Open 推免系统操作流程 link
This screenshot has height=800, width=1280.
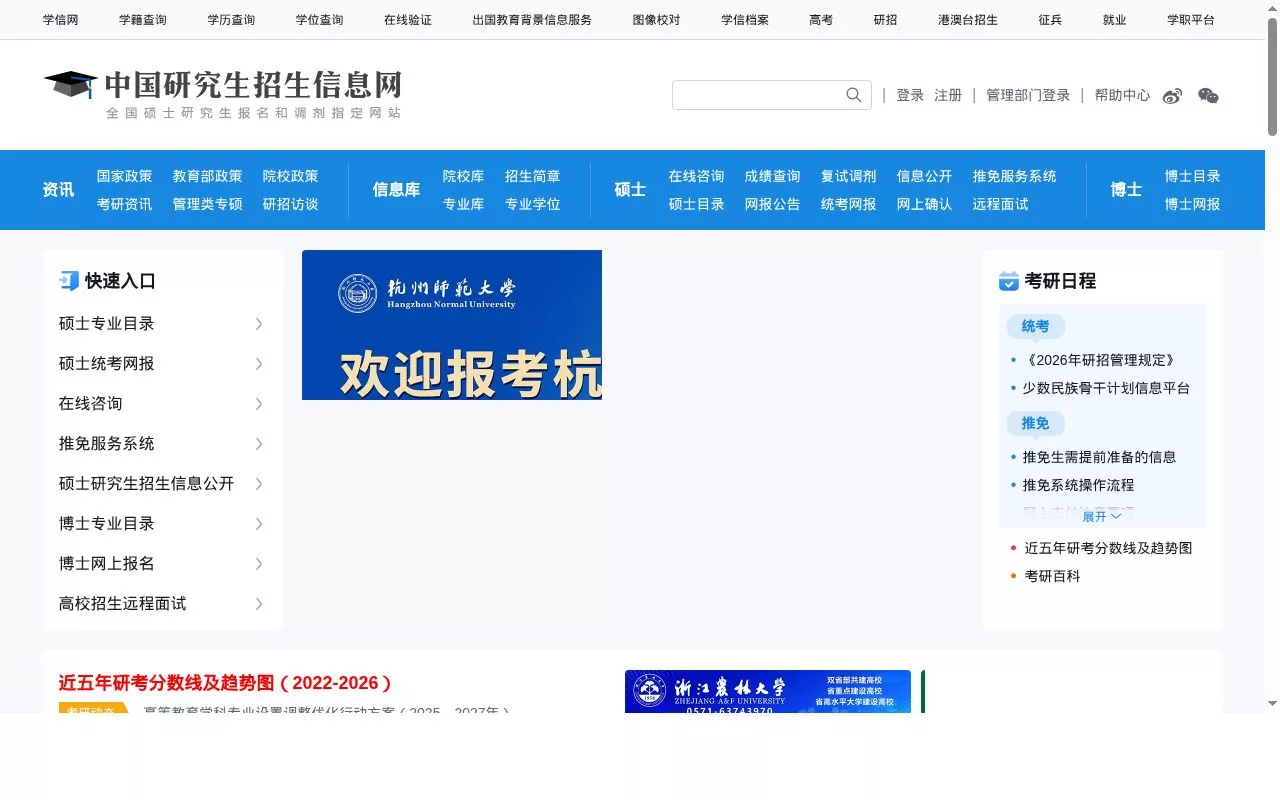1078,485
